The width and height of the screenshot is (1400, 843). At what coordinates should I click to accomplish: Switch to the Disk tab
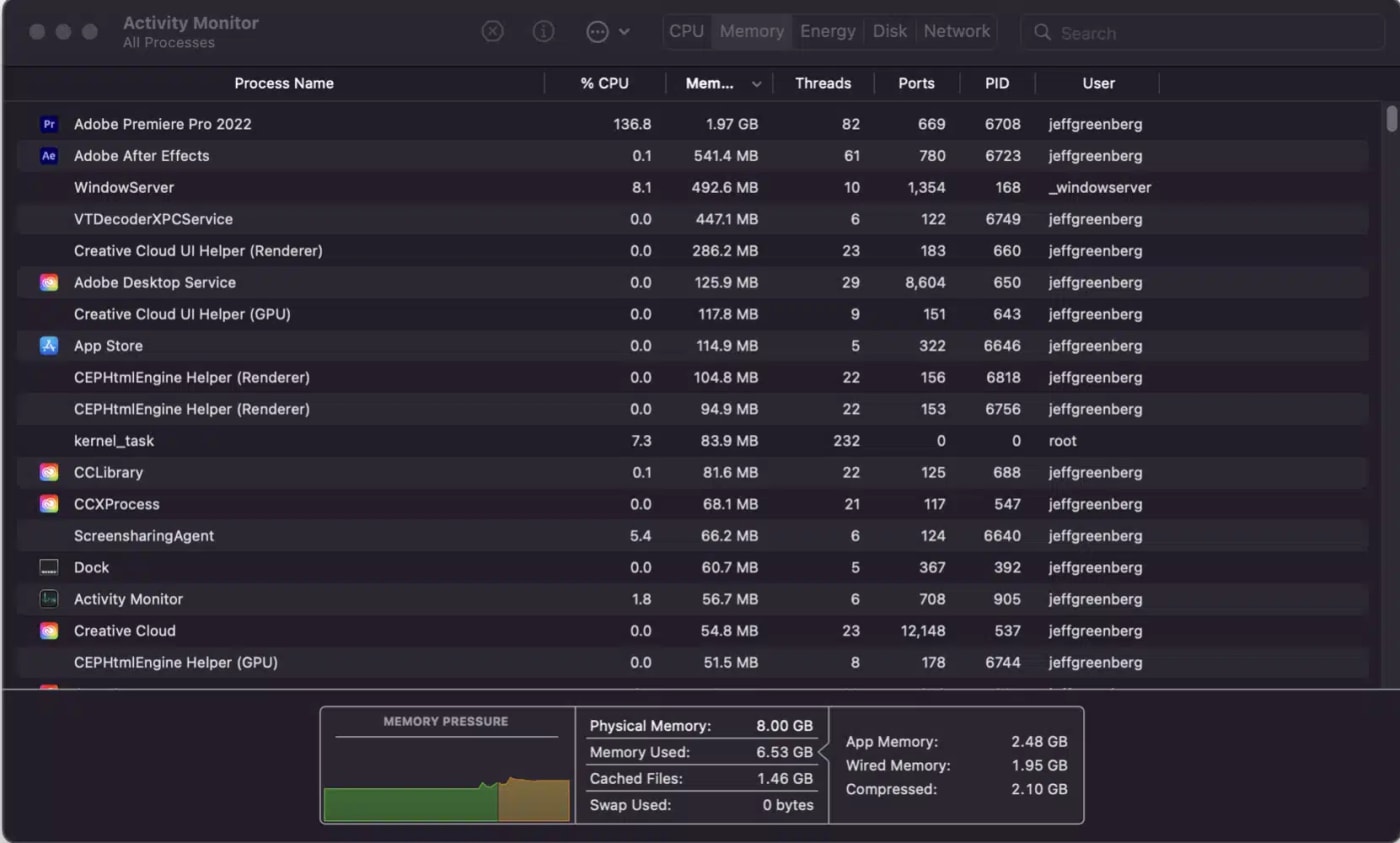click(x=890, y=31)
